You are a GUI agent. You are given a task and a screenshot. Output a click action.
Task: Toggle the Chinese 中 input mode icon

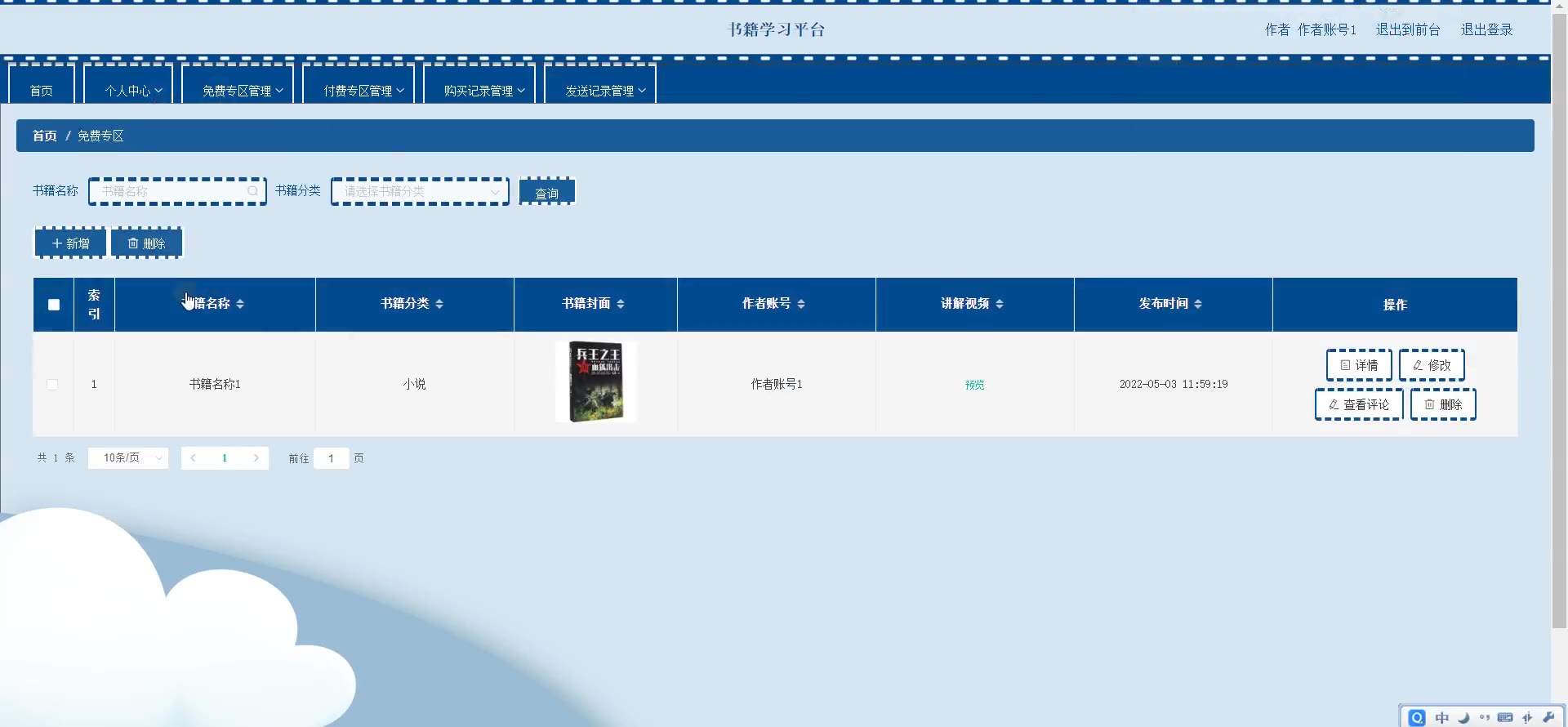click(1442, 717)
